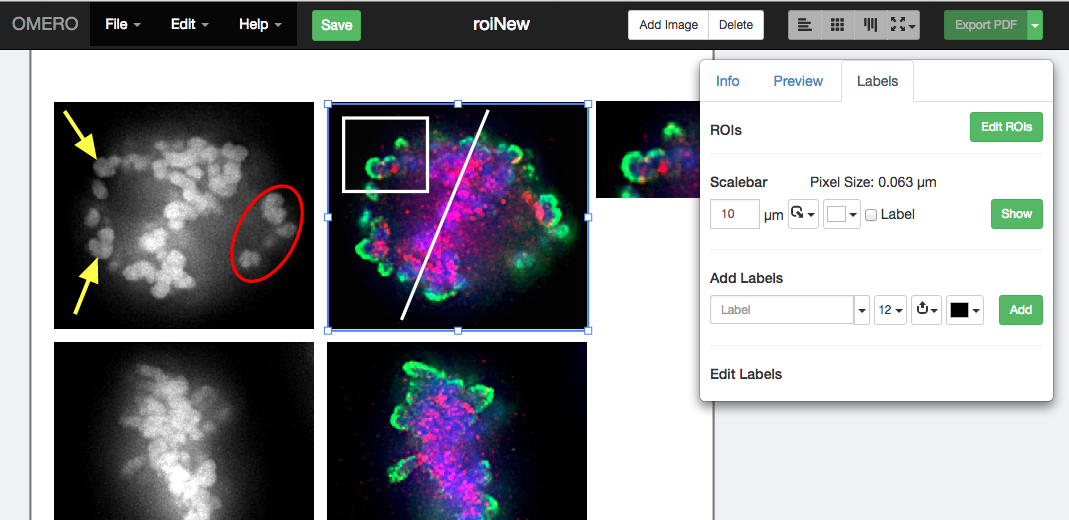The width and height of the screenshot is (1069, 520).
Task: Open the scalebar position icon menu
Action: [803, 214]
